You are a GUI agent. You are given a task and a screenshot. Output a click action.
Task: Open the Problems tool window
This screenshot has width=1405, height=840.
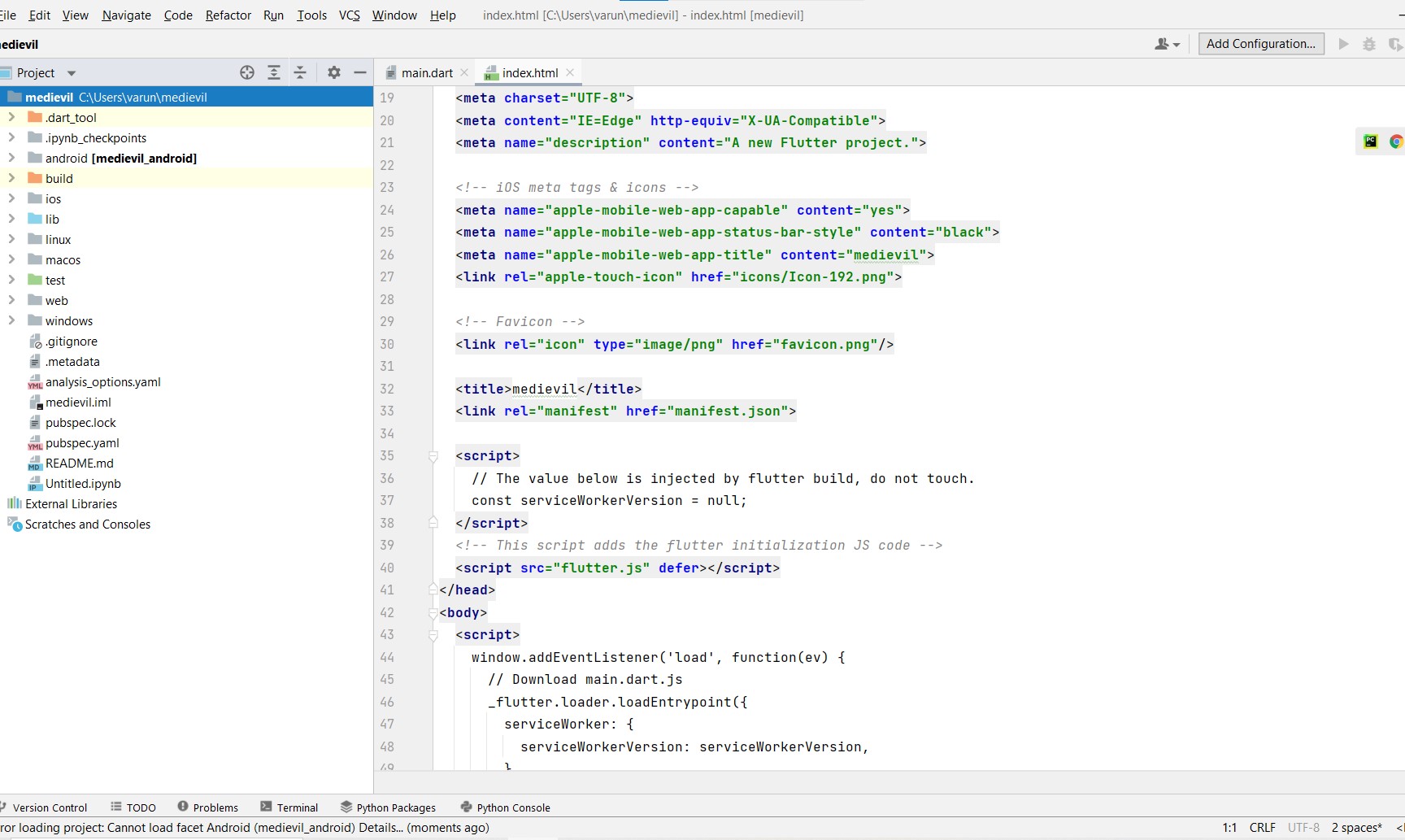pos(208,807)
